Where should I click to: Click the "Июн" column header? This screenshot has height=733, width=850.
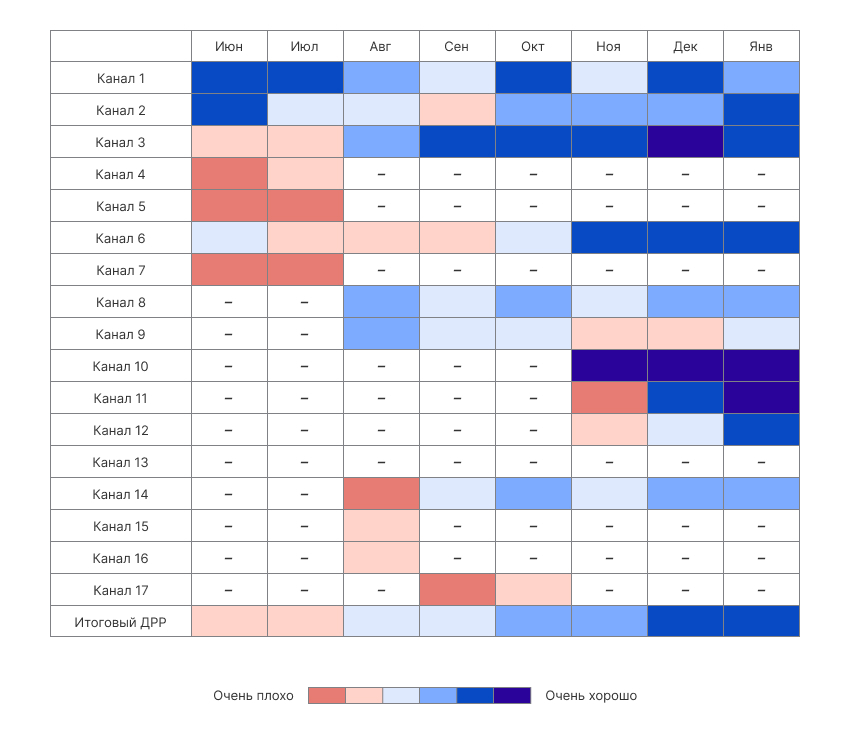(229, 46)
